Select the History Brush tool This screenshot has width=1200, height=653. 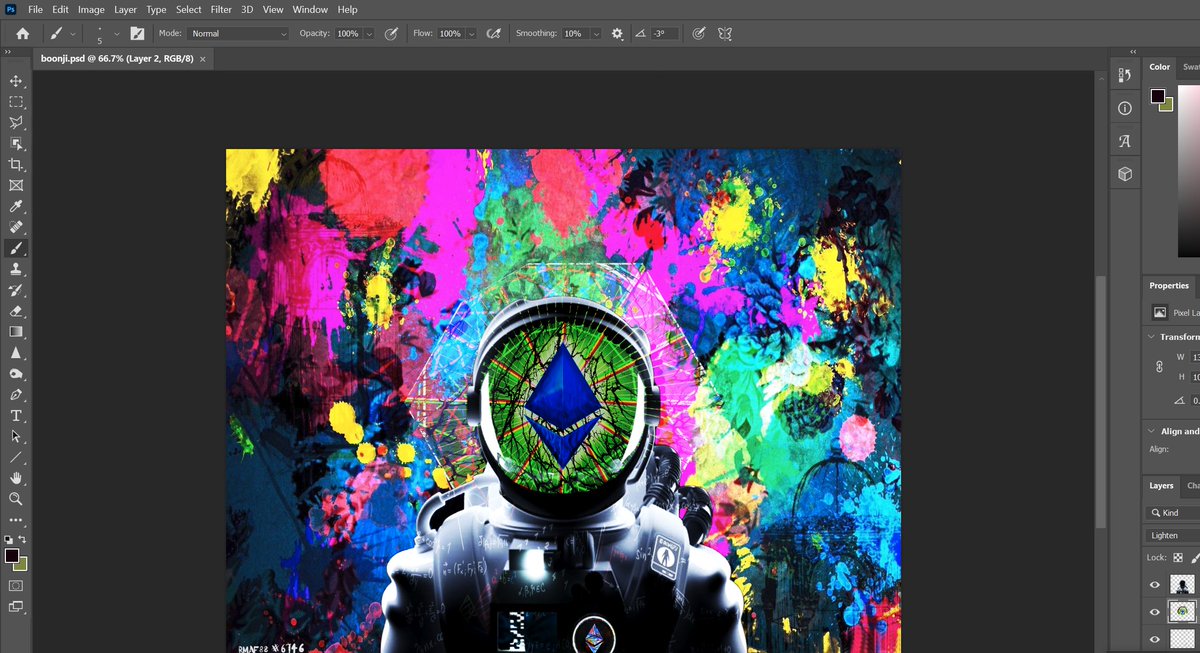click(x=16, y=291)
